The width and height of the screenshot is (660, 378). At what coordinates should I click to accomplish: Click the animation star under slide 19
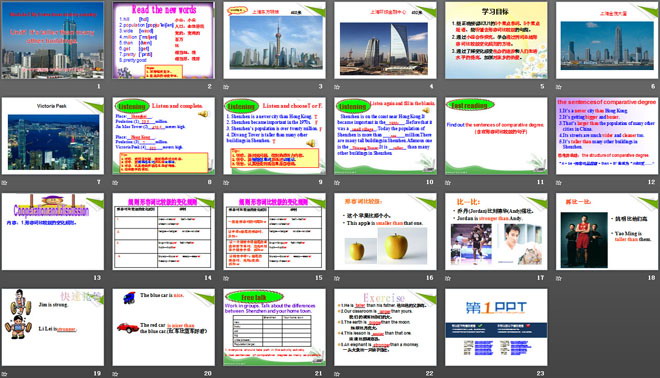tap(4, 374)
